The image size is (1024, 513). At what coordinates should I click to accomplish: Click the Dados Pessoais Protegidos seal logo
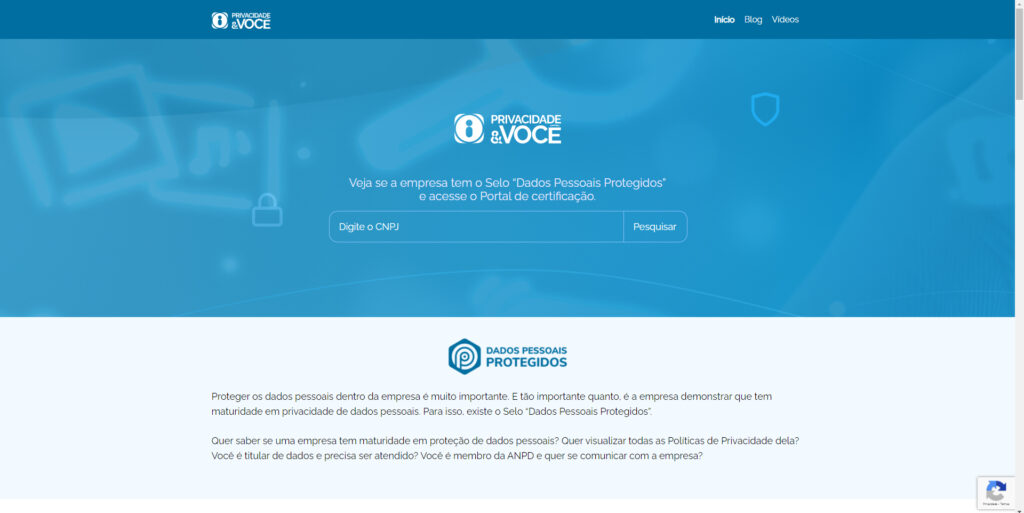coord(507,356)
